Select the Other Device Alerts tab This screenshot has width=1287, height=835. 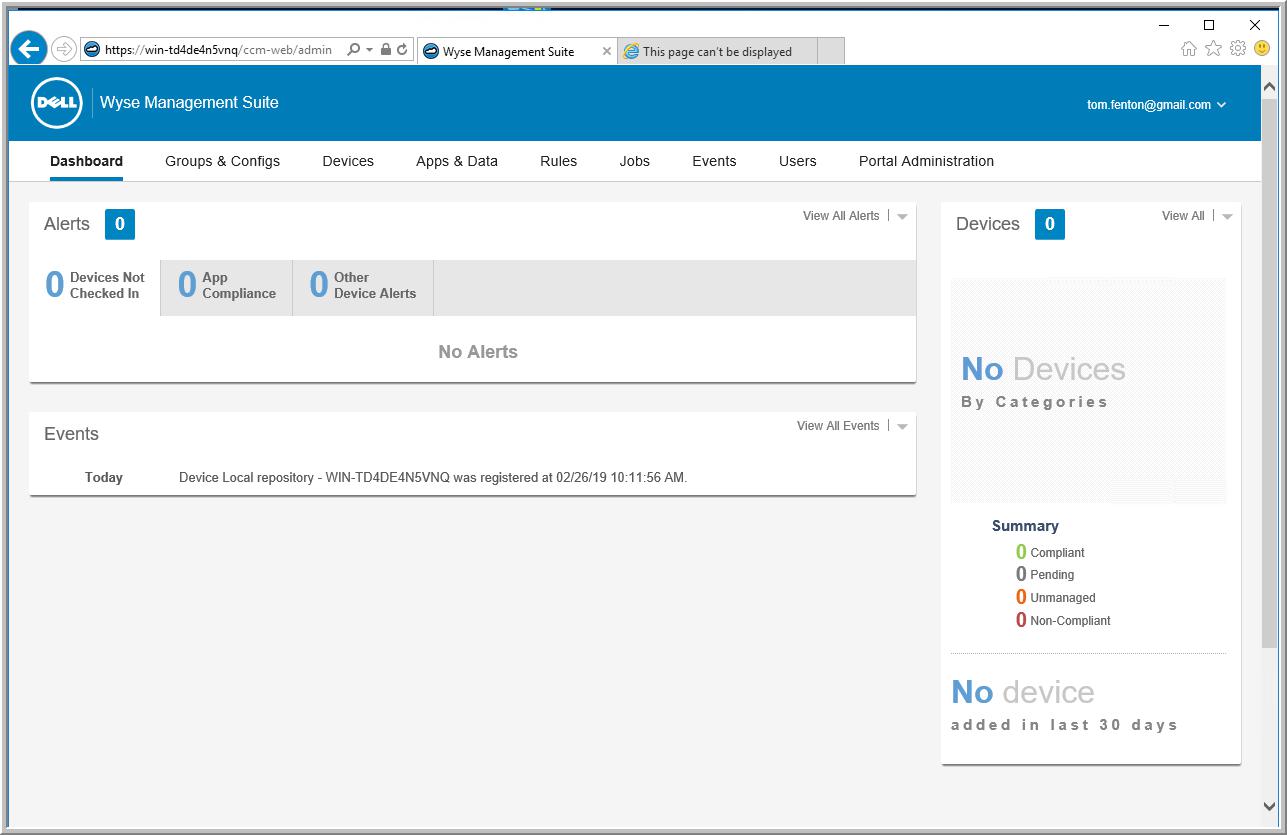tap(362, 287)
